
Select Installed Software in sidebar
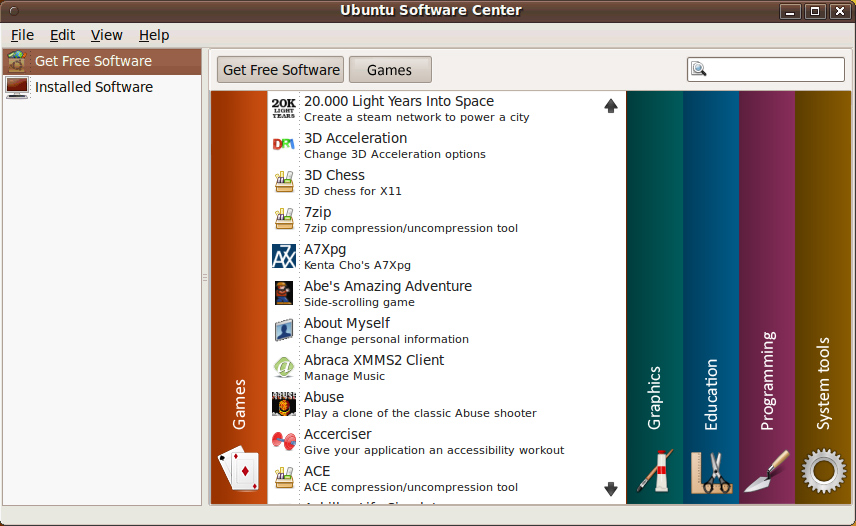pyautogui.click(x=102, y=87)
